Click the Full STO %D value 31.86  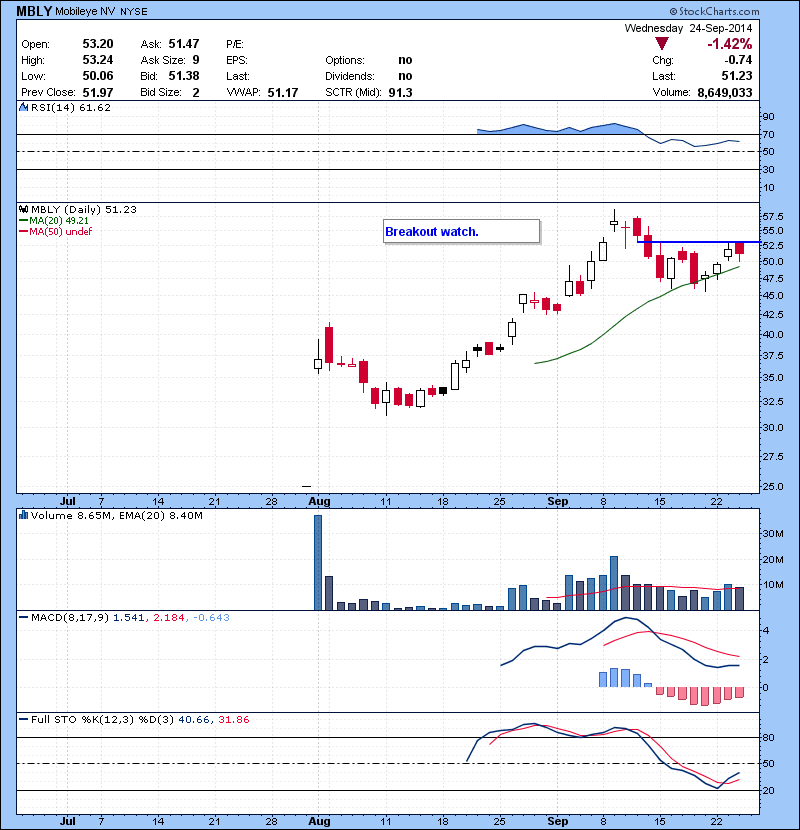(x=233, y=720)
